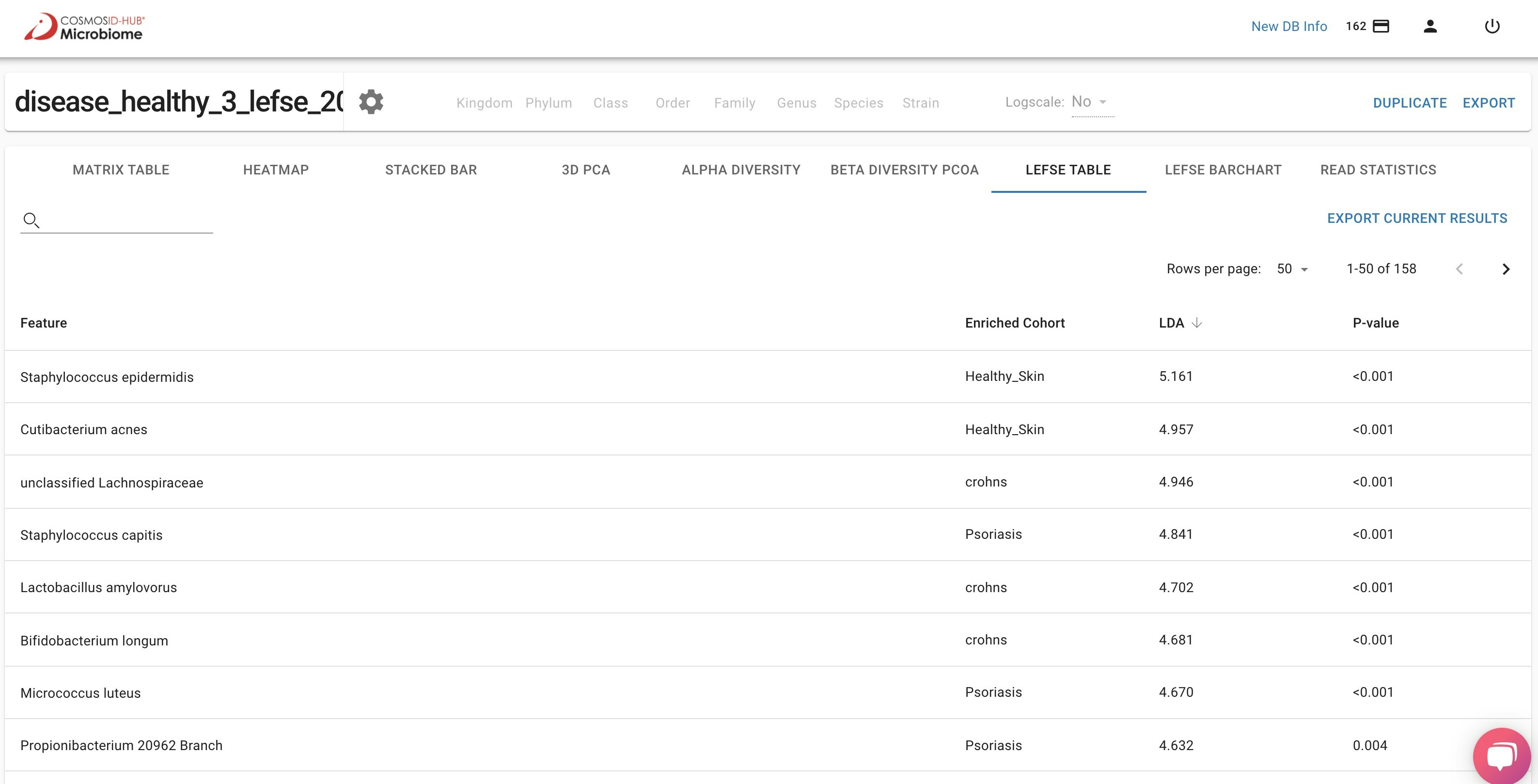Go to the next results page arrow
The width and height of the screenshot is (1538, 784).
coord(1505,269)
